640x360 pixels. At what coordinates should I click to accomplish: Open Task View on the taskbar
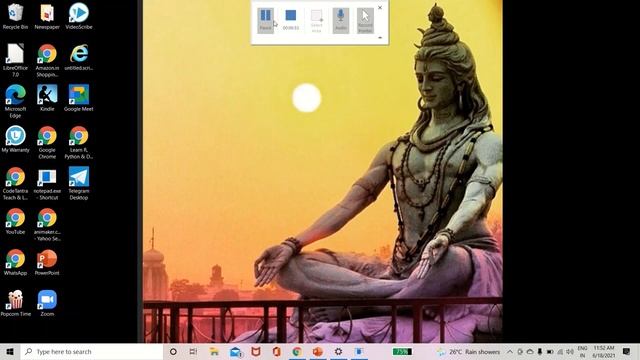tap(193, 351)
